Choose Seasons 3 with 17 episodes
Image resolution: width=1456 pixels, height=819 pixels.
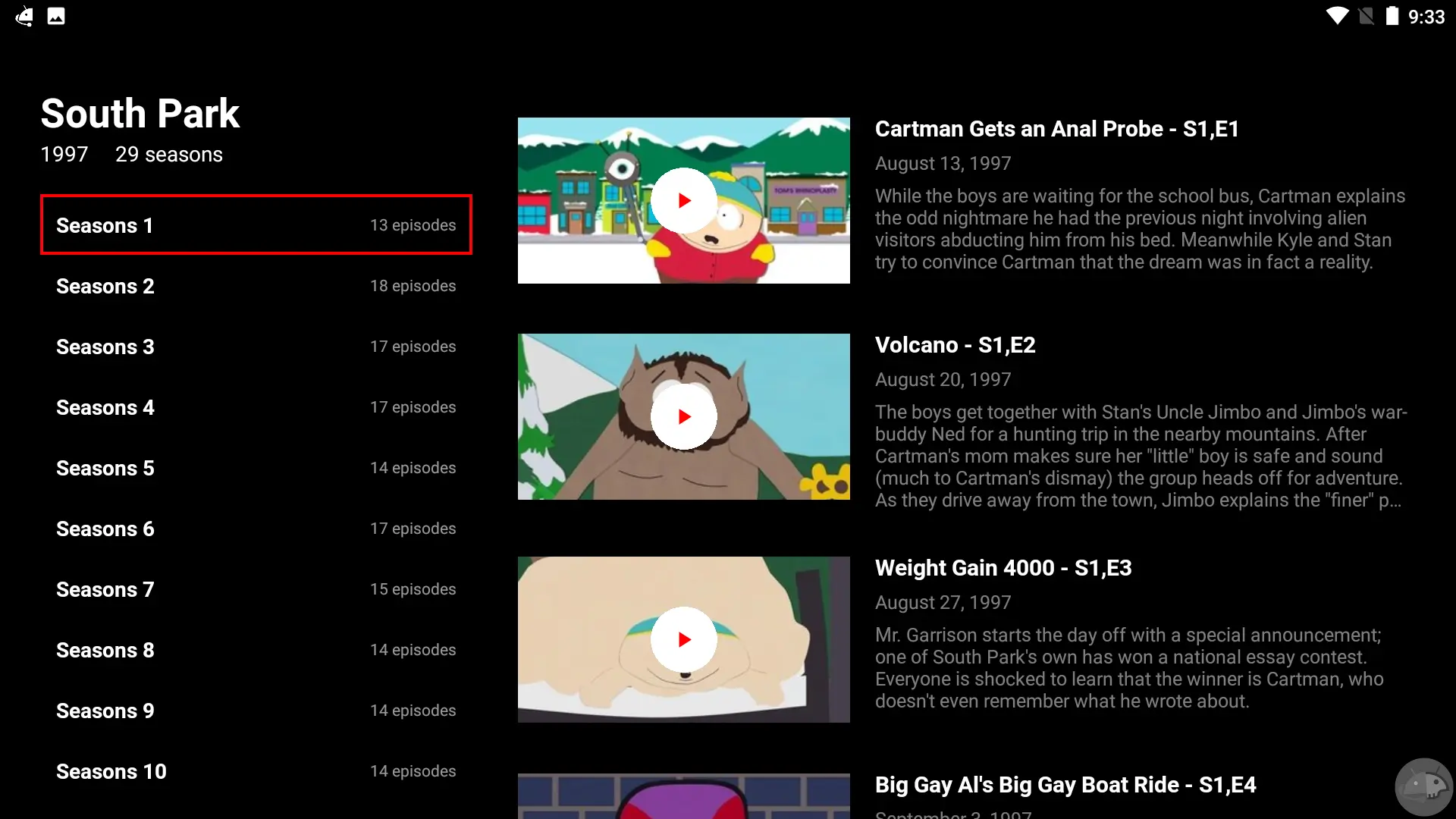coord(256,347)
